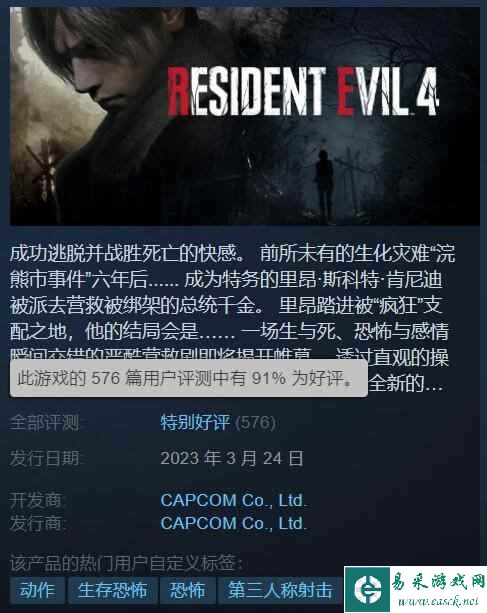Viewport: 487px width, 613px height.
Task: Click the 全部评测 label
Action: 45,423
